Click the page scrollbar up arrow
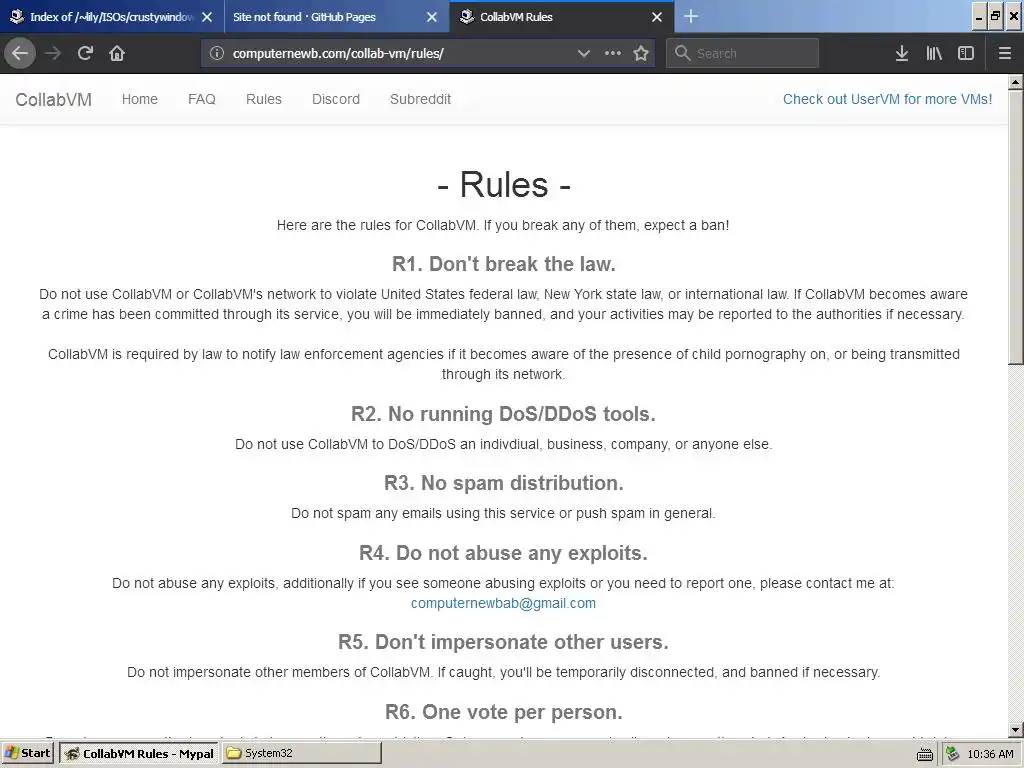The width and height of the screenshot is (1024, 768). pyautogui.click(x=1016, y=82)
